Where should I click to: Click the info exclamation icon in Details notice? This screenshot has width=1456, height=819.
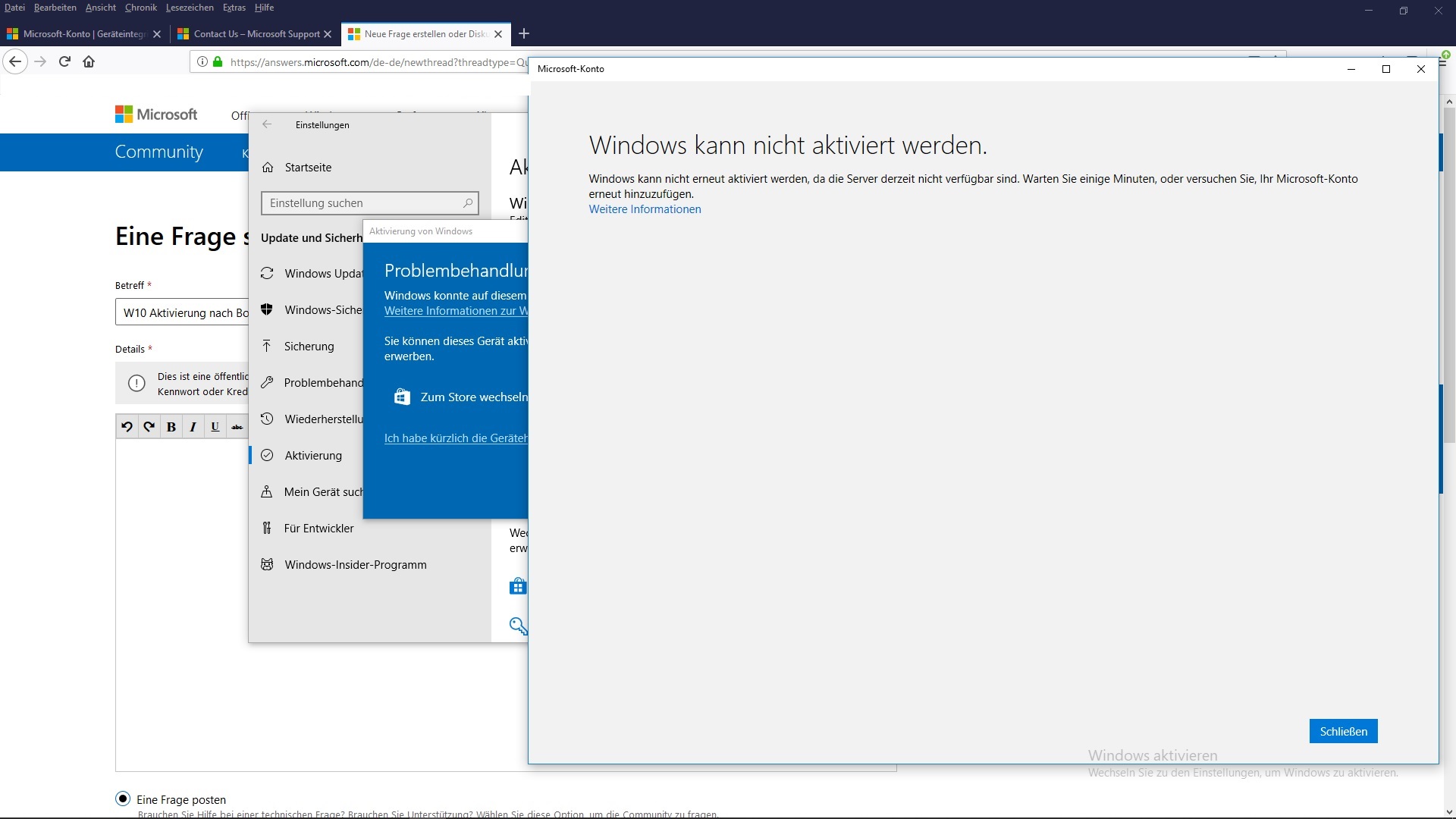pyautogui.click(x=136, y=384)
